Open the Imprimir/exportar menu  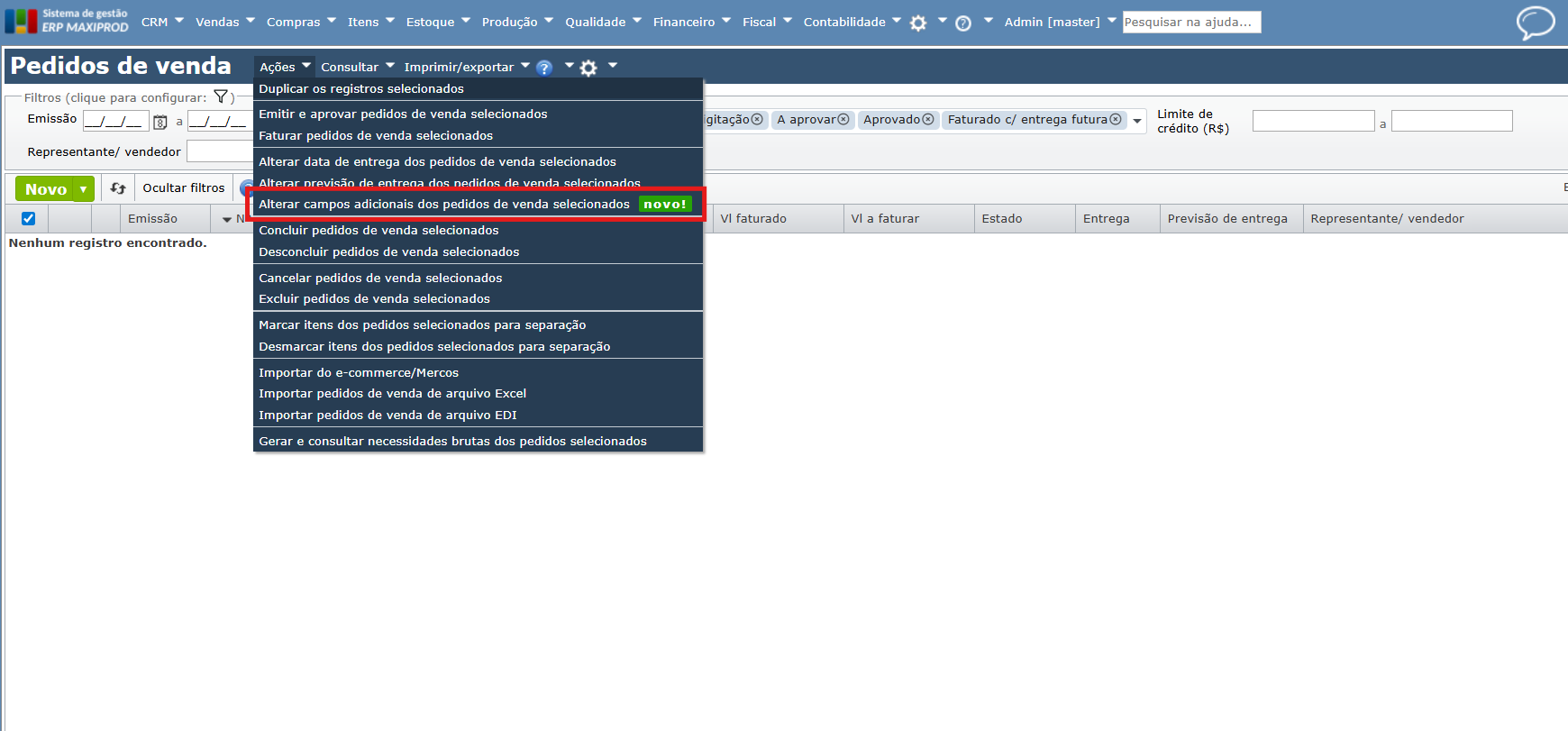(x=467, y=67)
